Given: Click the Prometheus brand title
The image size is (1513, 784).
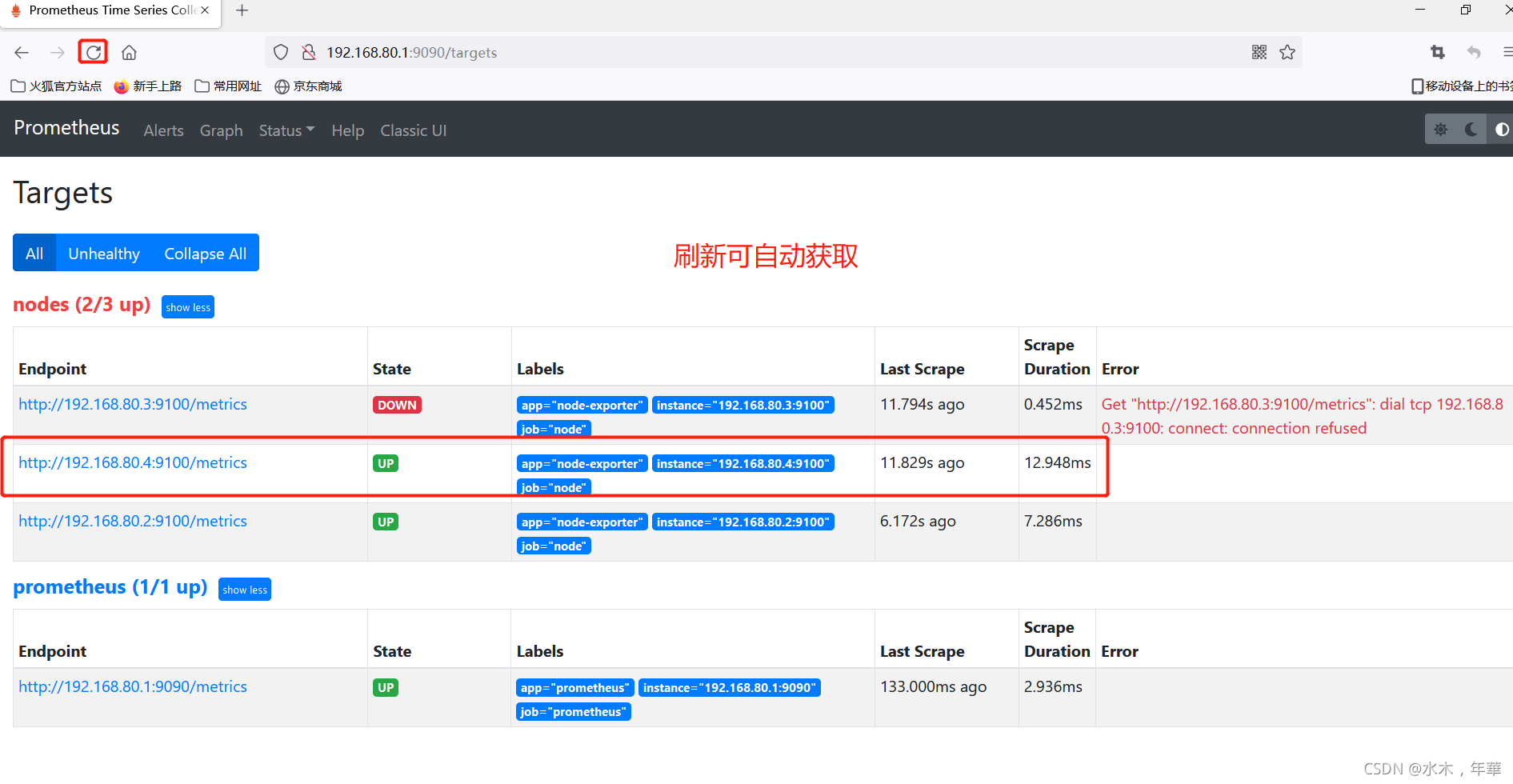Looking at the screenshot, I should [66, 128].
